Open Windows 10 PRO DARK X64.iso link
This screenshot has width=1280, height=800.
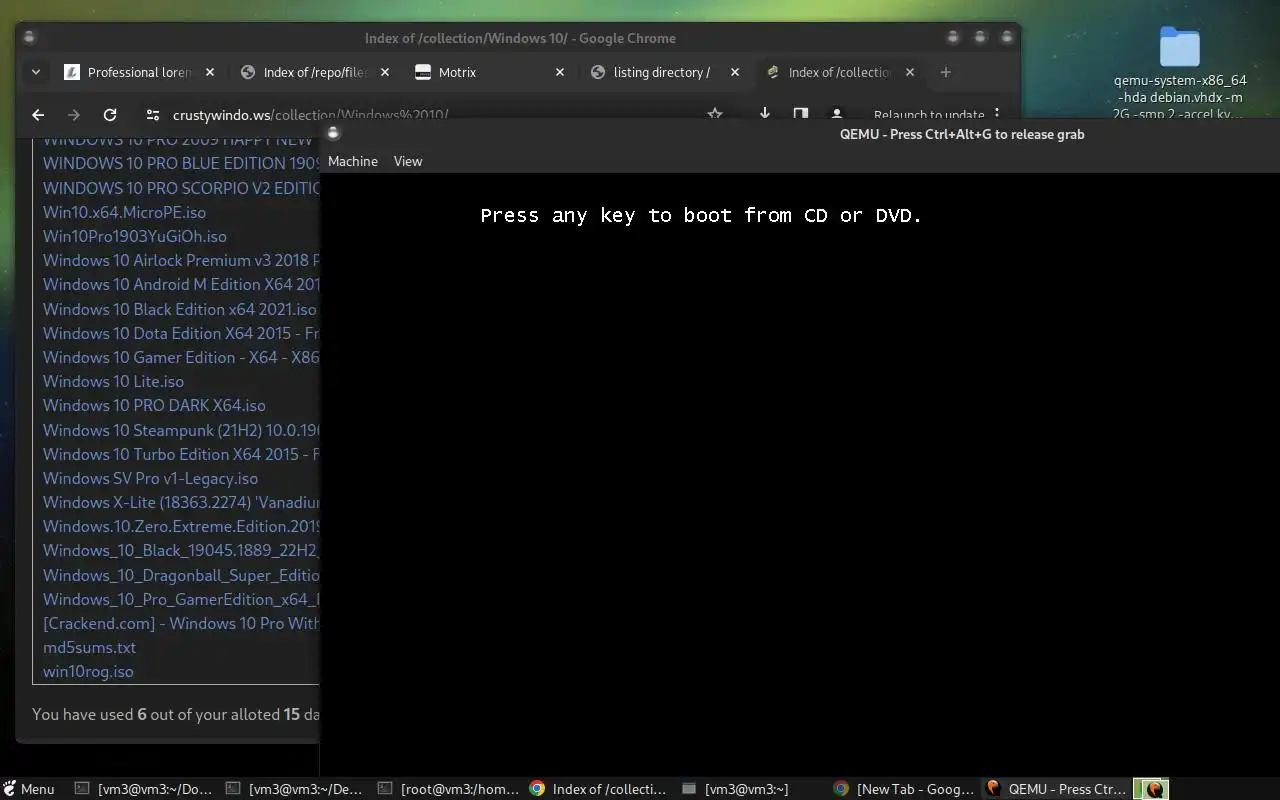click(154, 405)
